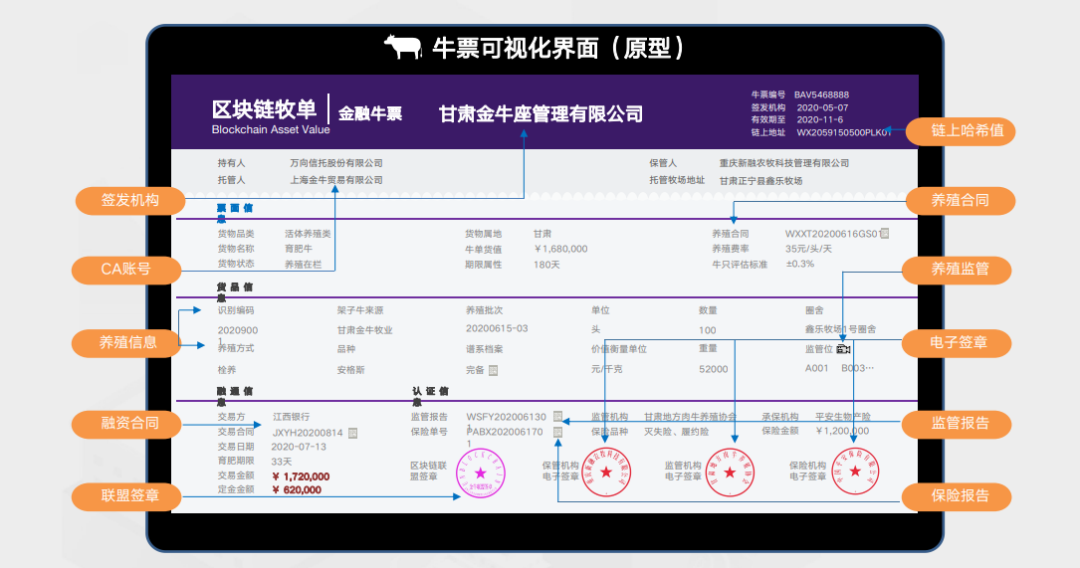Click the 保险报告 orange label

click(x=957, y=496)
